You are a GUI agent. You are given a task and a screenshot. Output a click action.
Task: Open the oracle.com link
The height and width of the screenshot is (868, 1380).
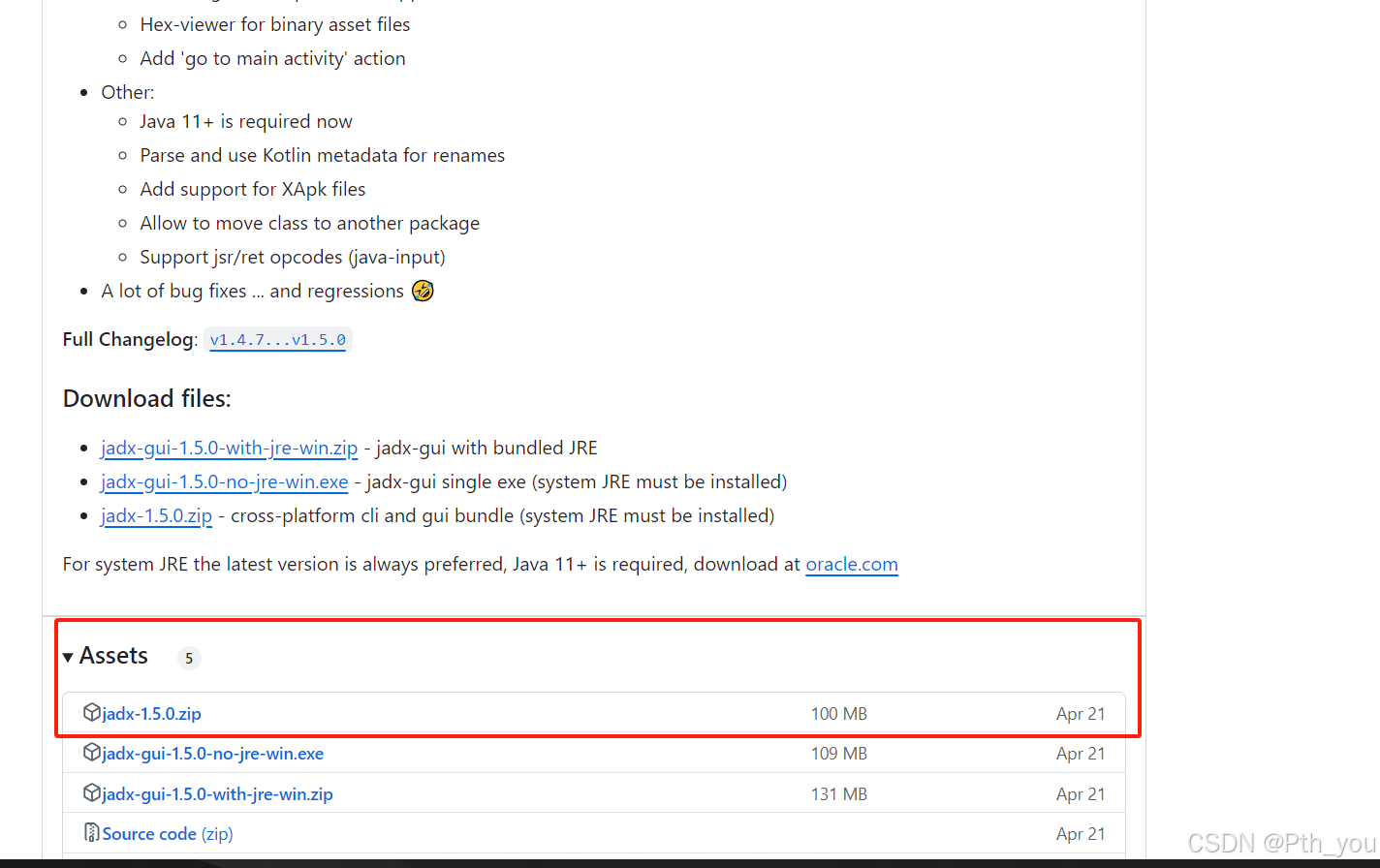[x=852, y=564]
